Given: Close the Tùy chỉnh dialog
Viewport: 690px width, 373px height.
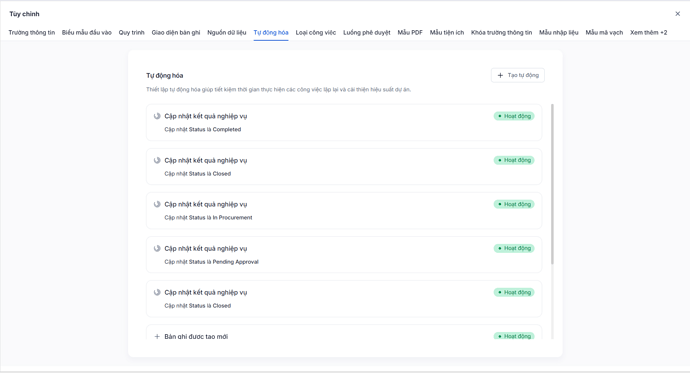Looking at the screenshot, I should (x=678, y=14).
